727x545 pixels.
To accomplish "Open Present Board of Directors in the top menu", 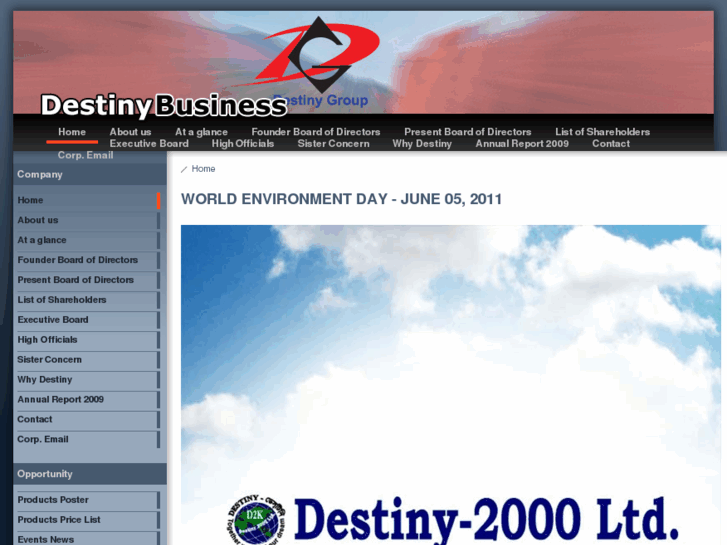I will 467,132.
